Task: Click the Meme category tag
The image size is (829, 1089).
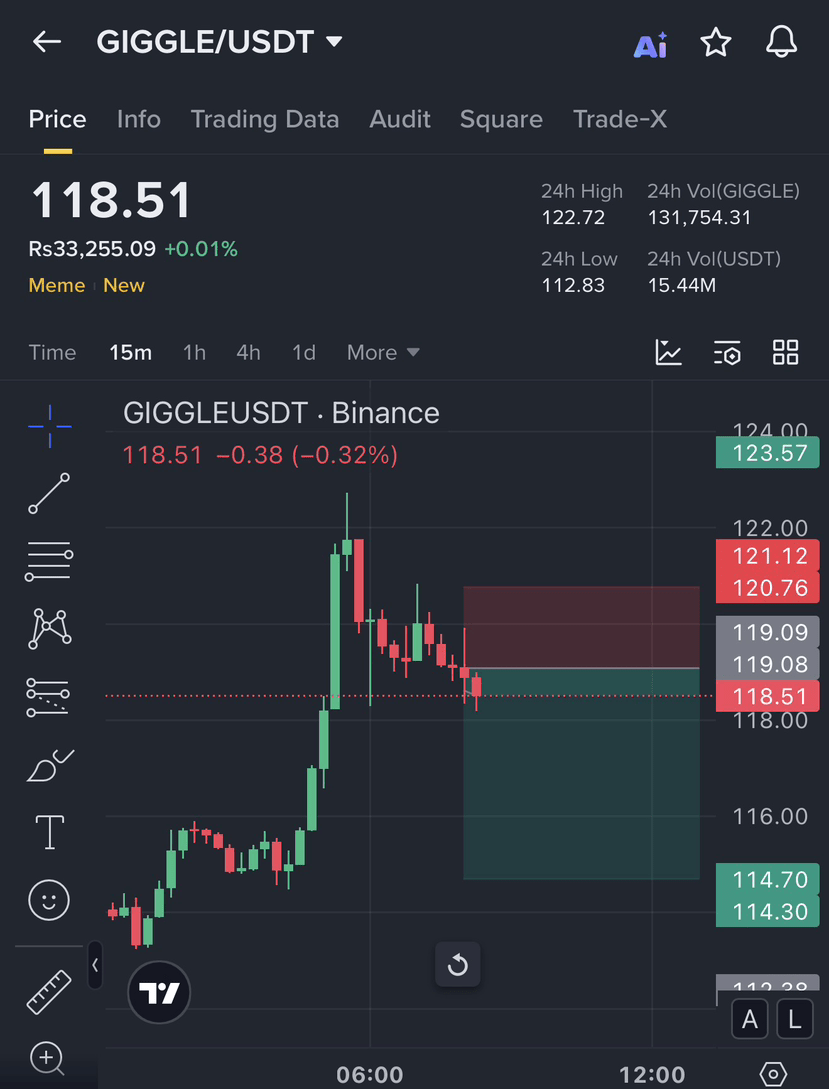Action: coord(57,285)
